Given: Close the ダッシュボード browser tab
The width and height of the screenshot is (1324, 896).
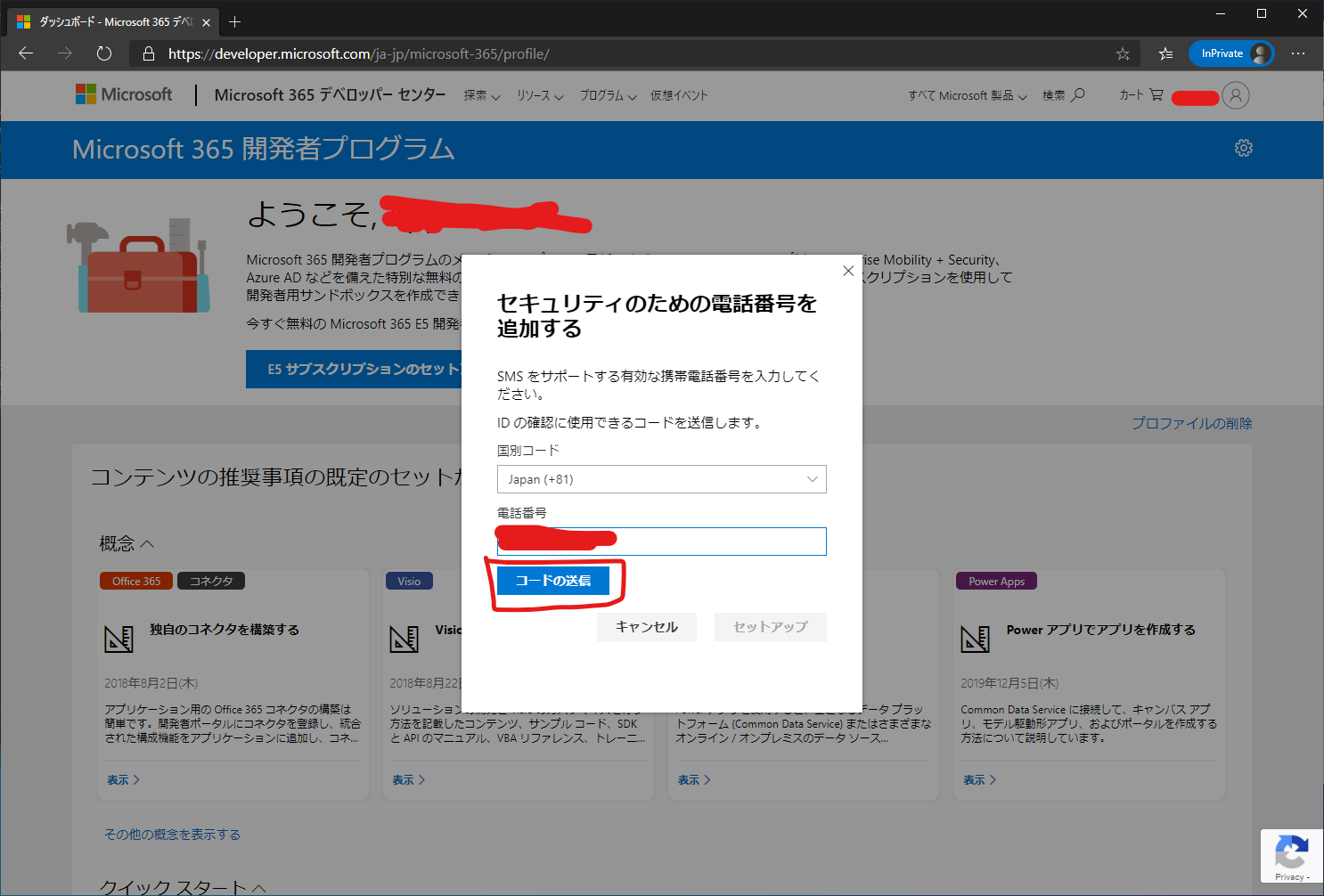Looking at the screenshot, I should tap(206, 22).
